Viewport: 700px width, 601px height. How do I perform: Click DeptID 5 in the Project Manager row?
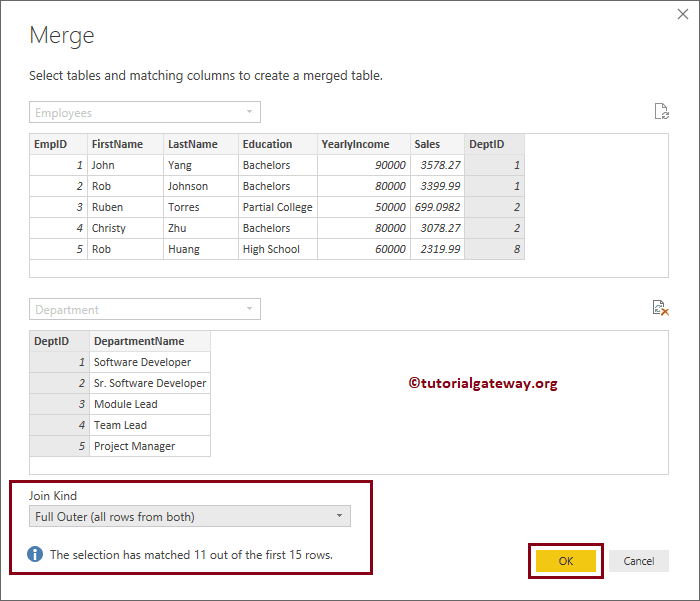click(x=59, y=446)
